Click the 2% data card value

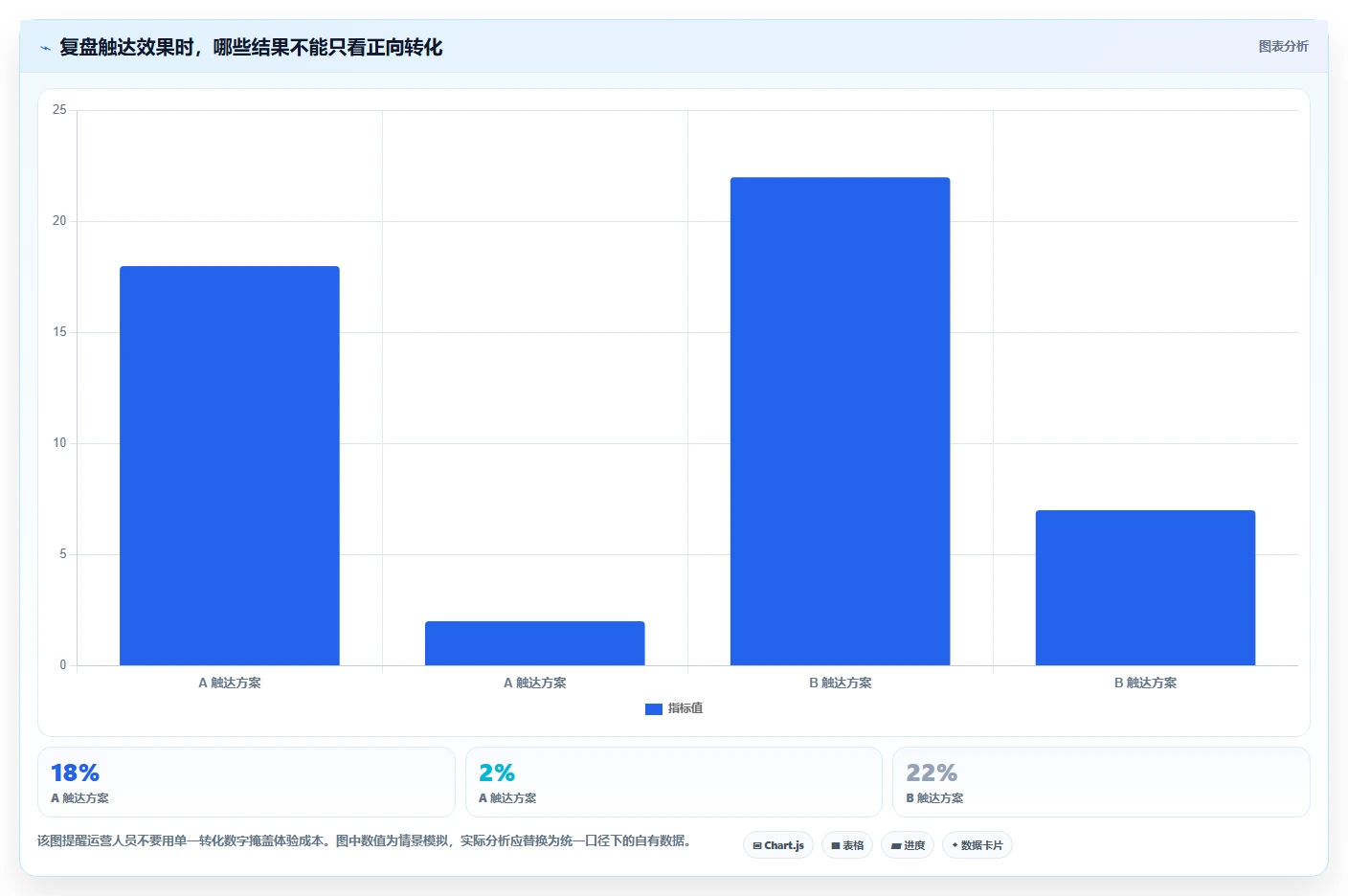coord(497,773)
